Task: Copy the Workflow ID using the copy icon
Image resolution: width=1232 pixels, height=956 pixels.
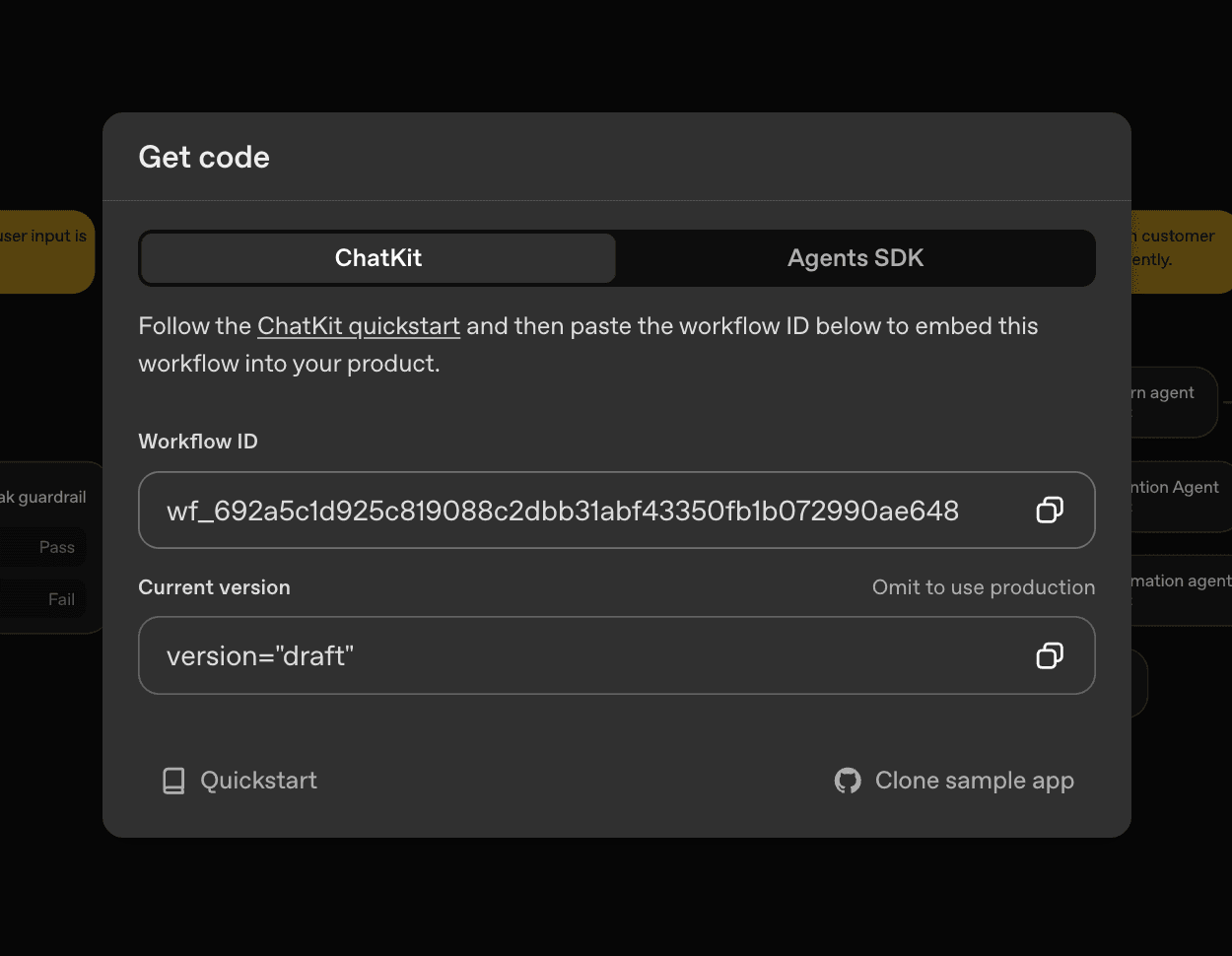Action: click(x=1050, y=510)
